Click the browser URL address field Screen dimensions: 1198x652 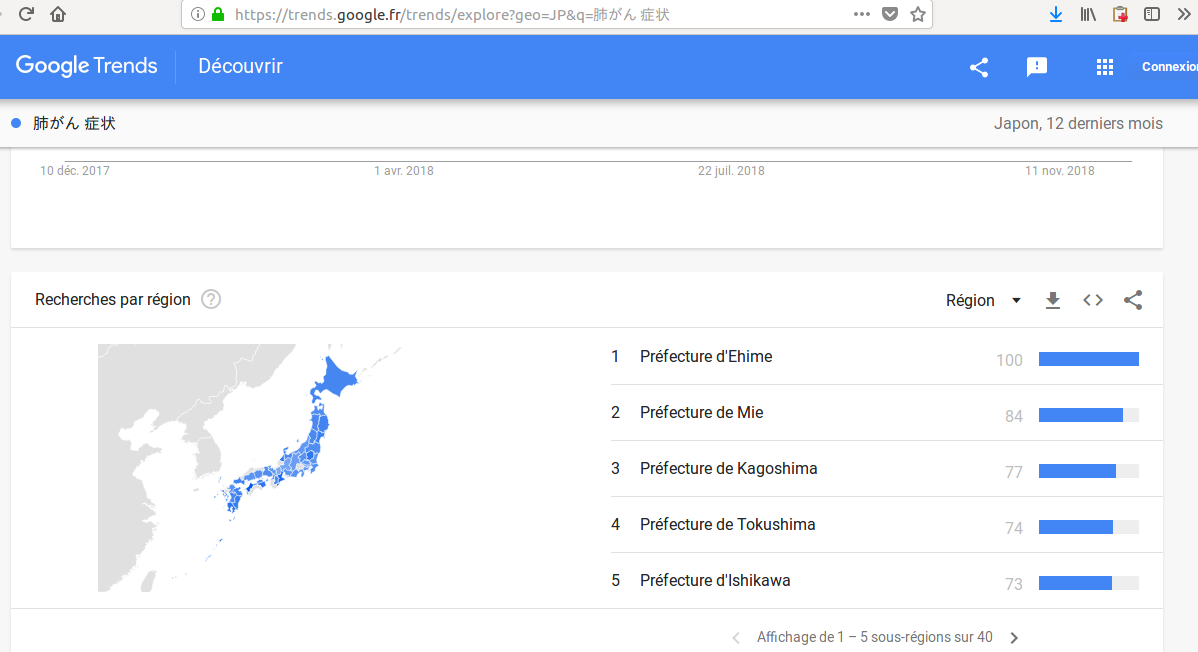[x=540, y=14]
